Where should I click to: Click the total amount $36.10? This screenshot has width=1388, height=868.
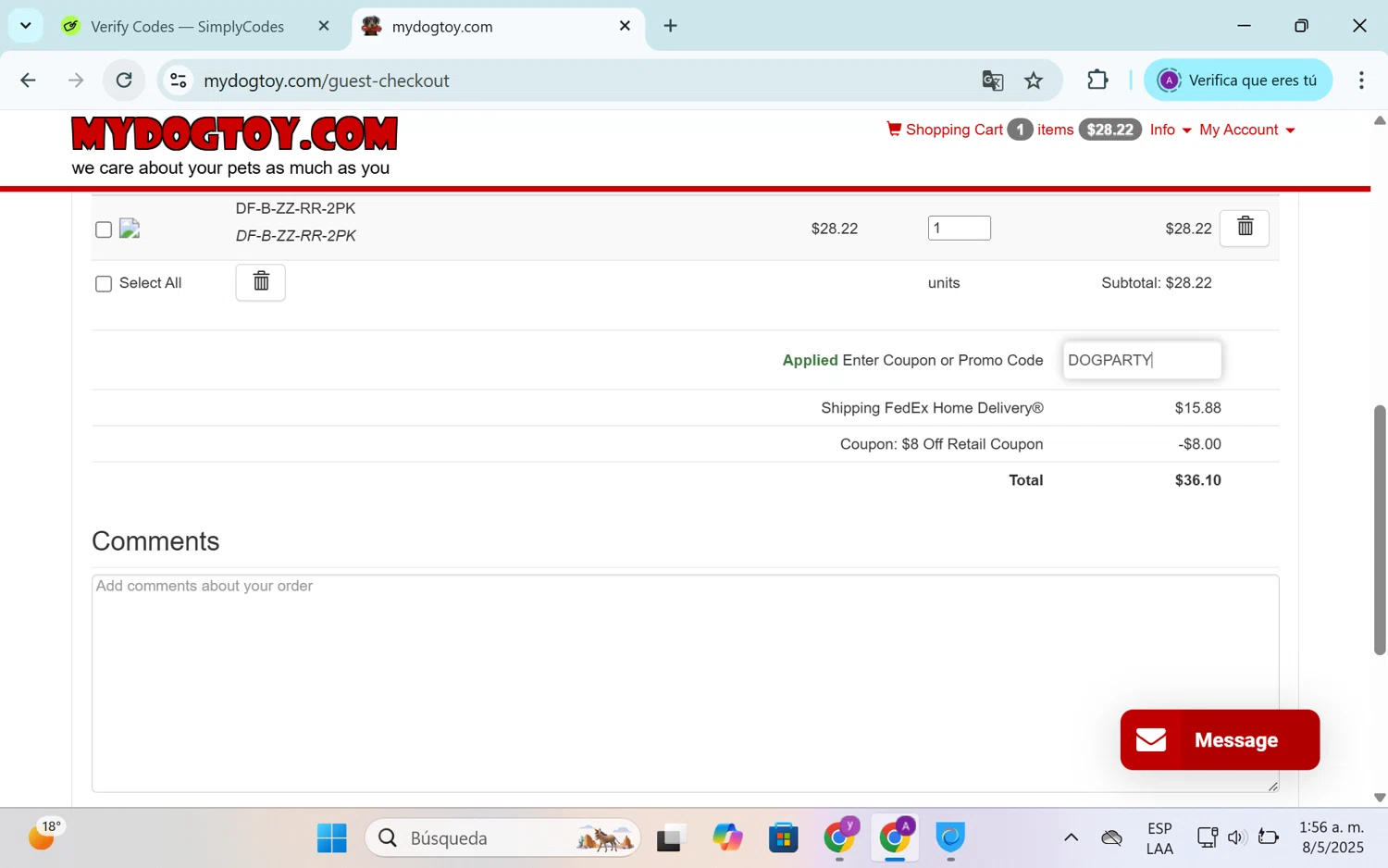pos(1197,480)
